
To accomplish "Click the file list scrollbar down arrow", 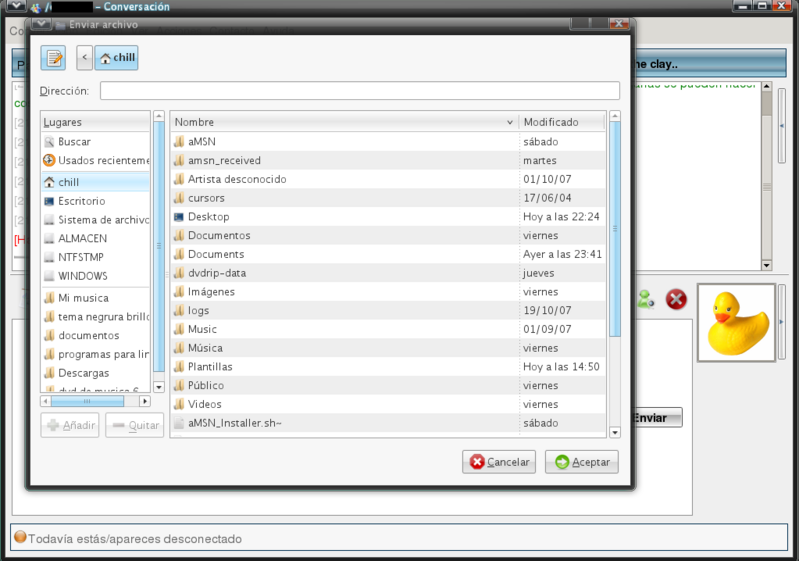I will pos(615,433).
